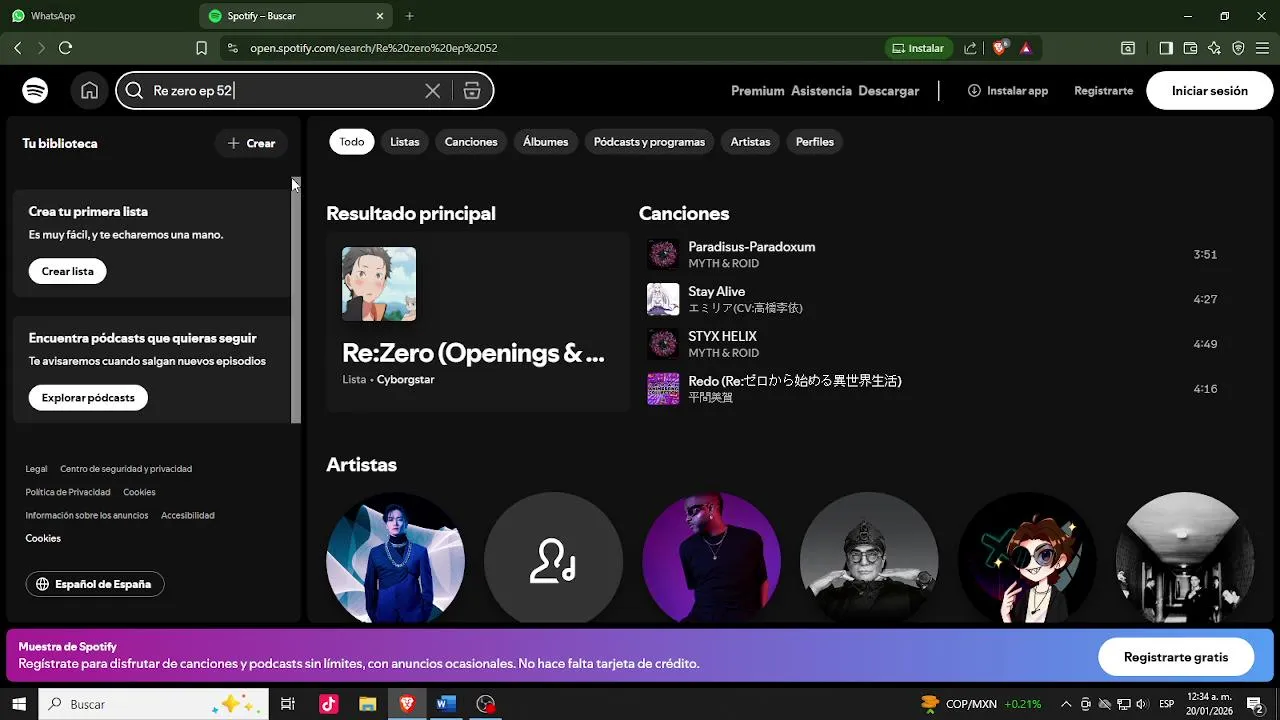Open TikTok from the taskbar

click(x=329, y=704)
